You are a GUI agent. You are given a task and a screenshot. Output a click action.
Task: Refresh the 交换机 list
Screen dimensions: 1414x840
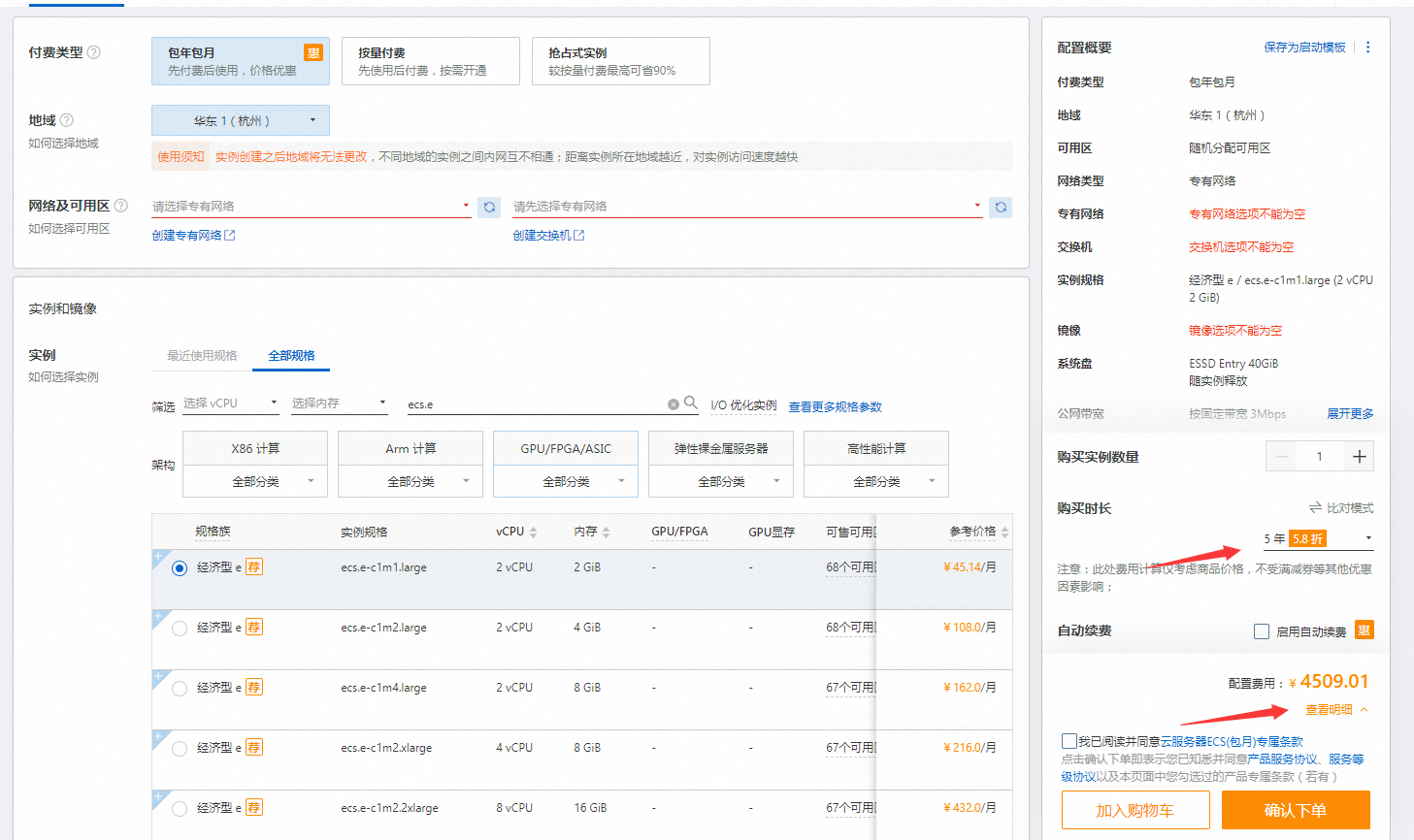(x=1001, y=207)
